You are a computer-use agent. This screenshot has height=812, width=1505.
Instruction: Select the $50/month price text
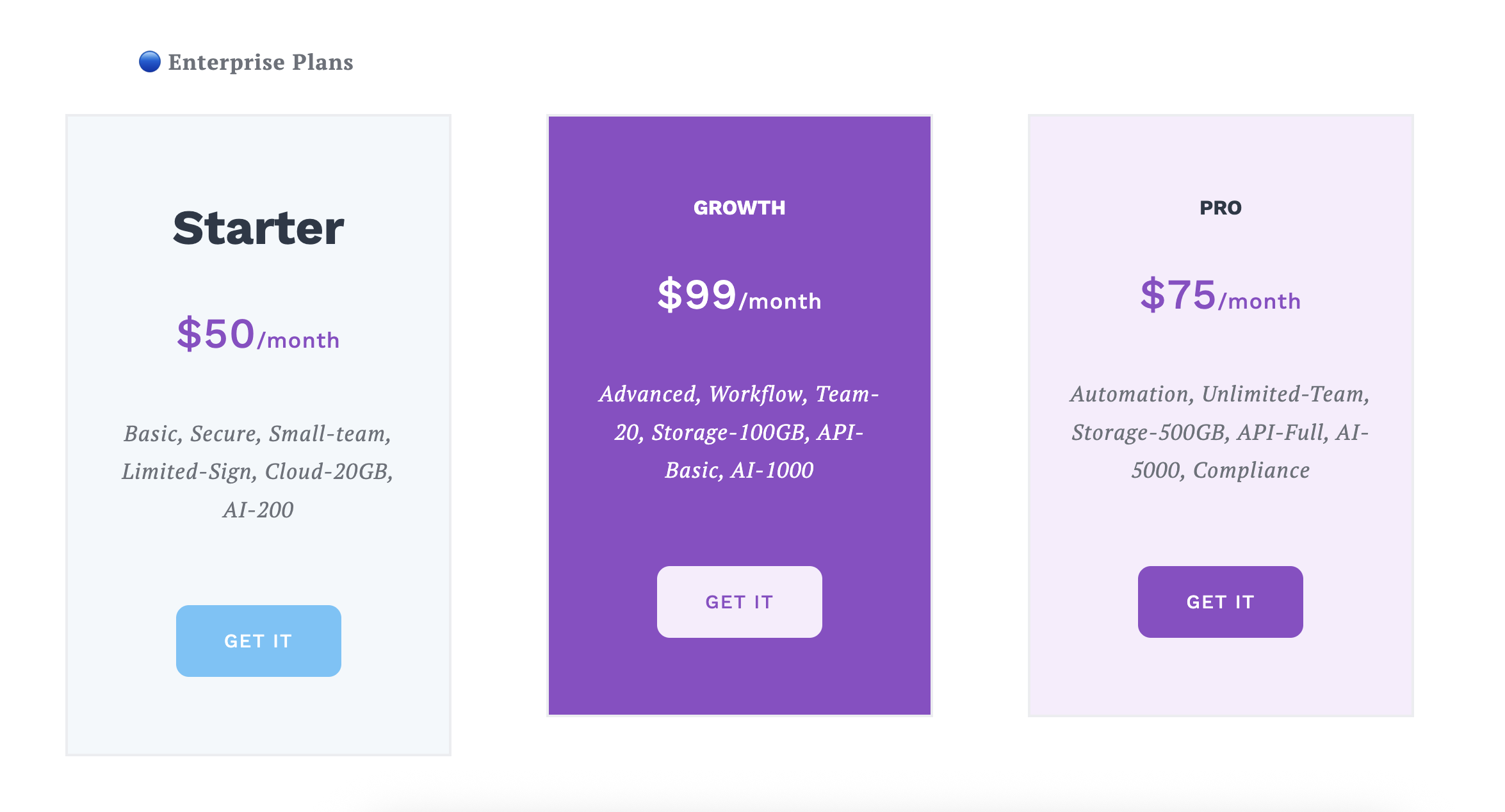(x=258, y=335)
